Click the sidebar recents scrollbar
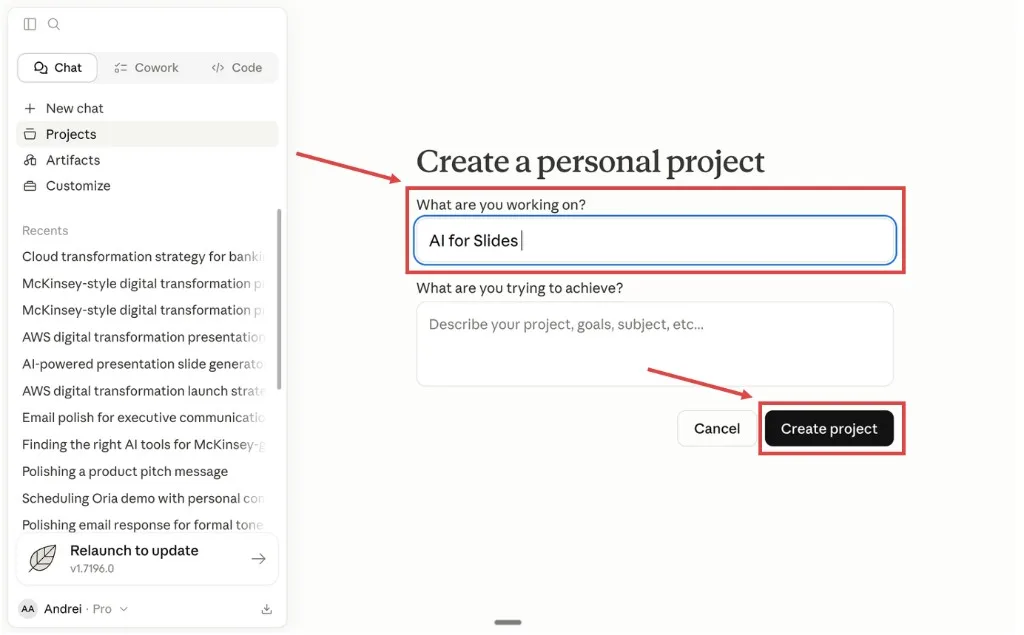Screen dimensions: 1024x635 [280, 299]
